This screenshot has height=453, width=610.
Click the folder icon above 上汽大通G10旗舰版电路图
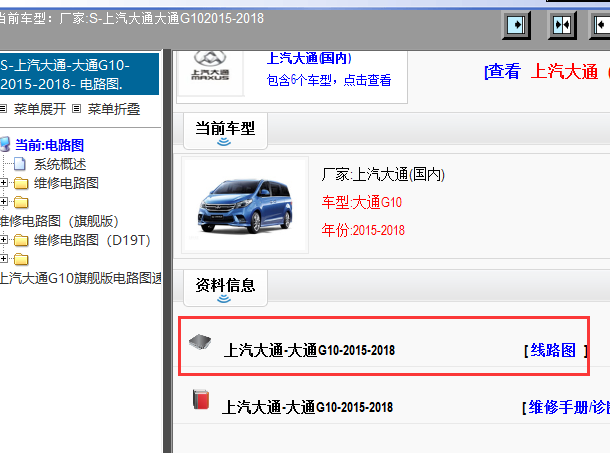(21, 259)
